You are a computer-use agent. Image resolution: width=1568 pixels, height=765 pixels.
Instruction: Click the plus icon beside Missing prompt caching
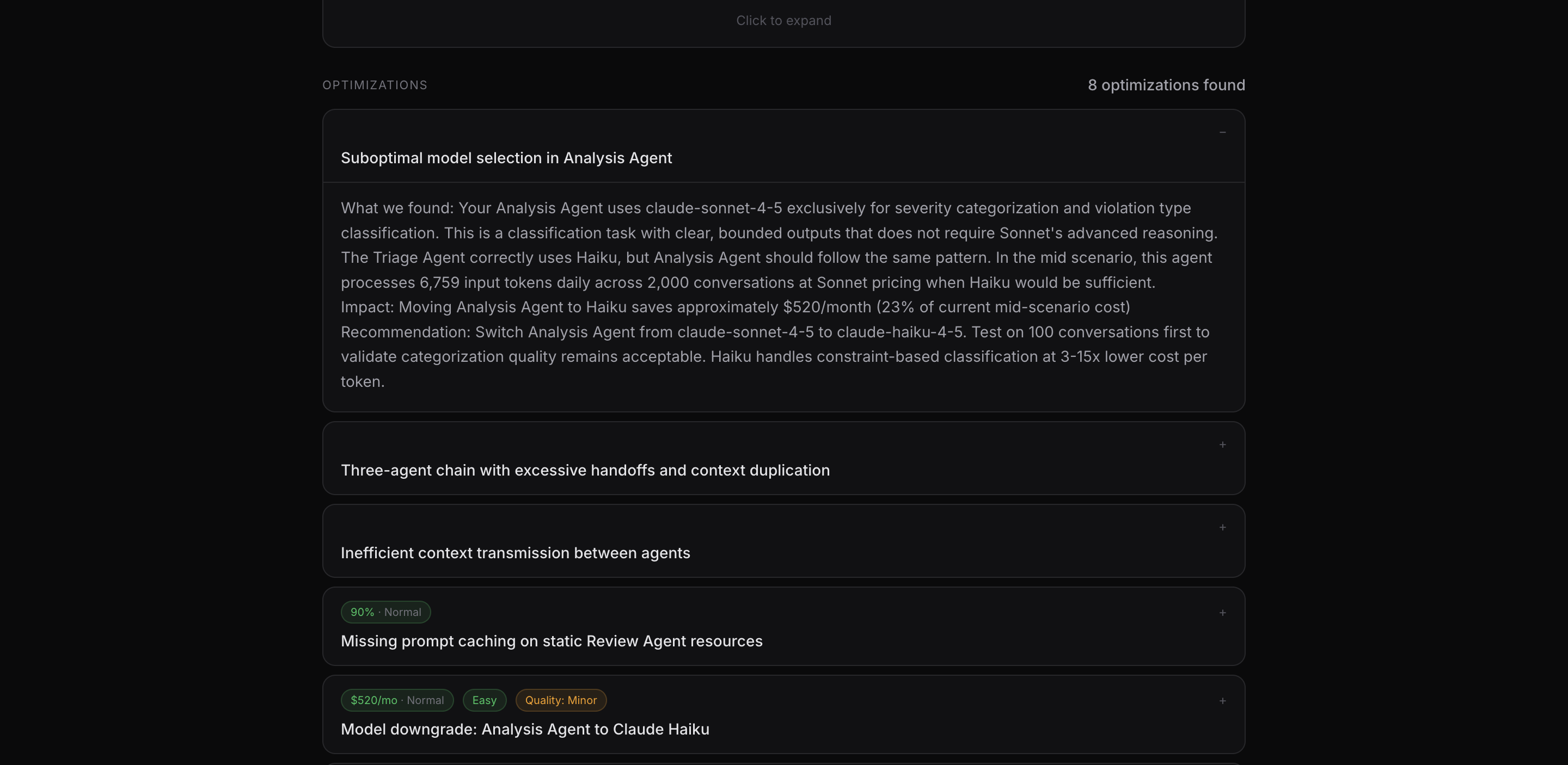click(x=1223, y=613)
